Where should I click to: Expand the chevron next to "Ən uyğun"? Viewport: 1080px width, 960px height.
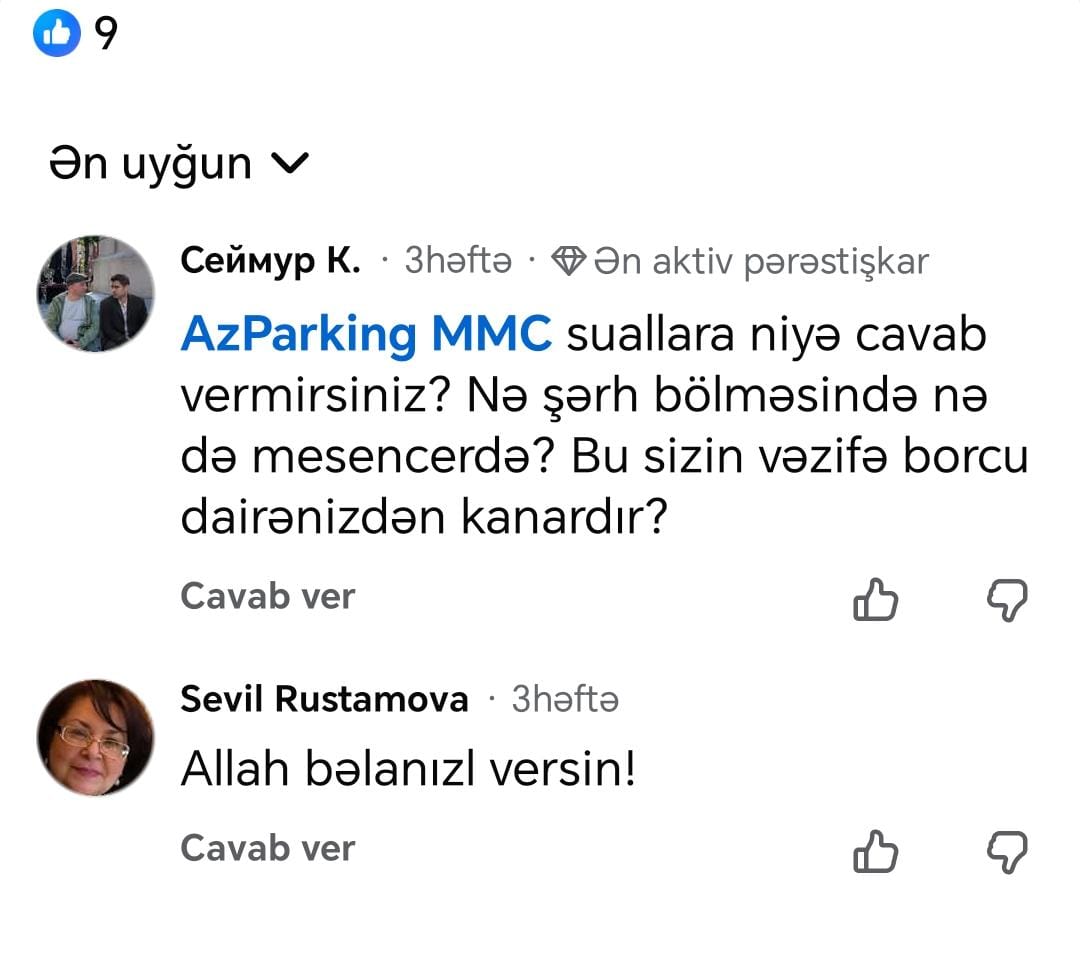pyautogui.click(x=292, y=163)
